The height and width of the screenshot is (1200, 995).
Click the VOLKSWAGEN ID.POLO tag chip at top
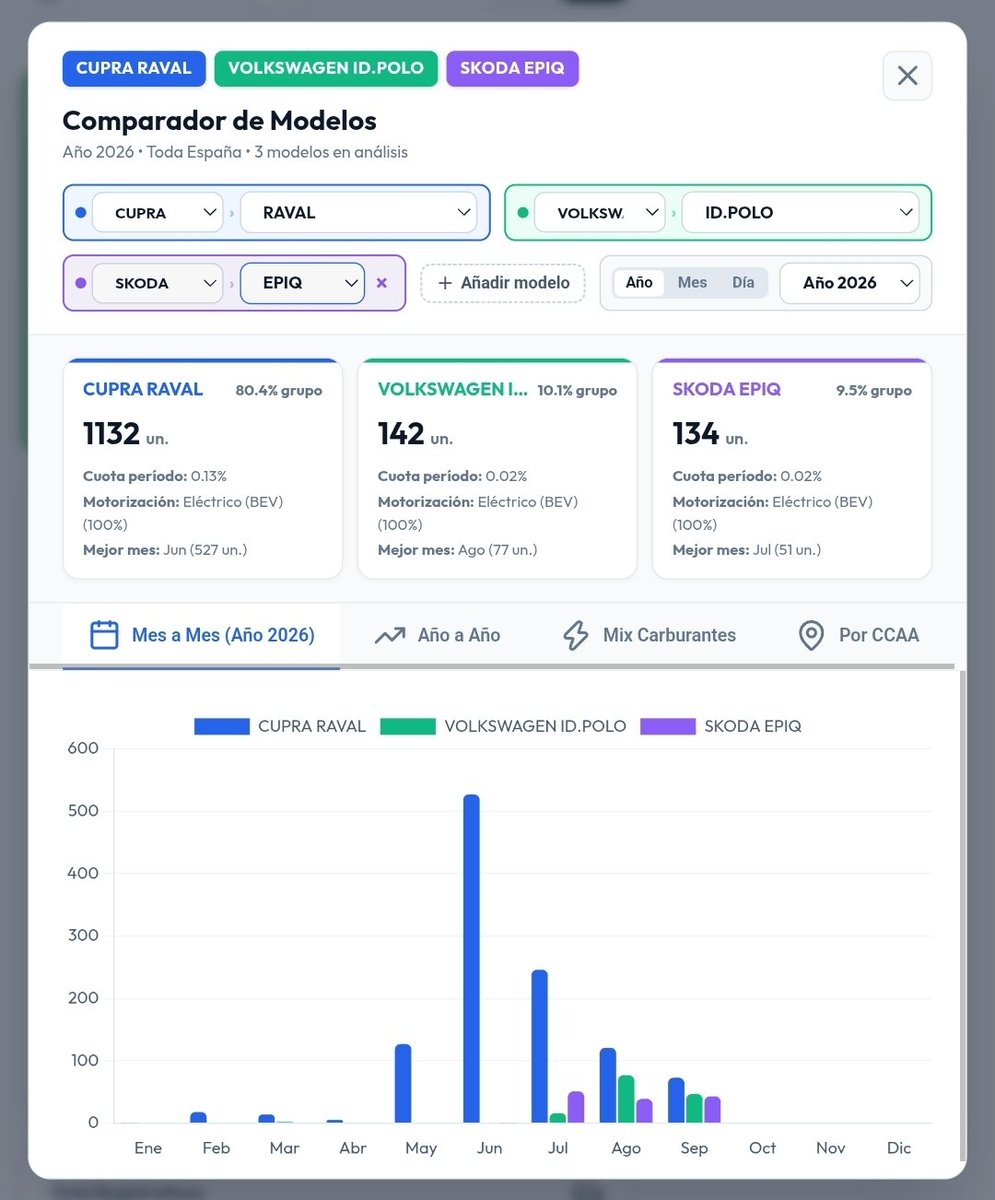point(326,69)
